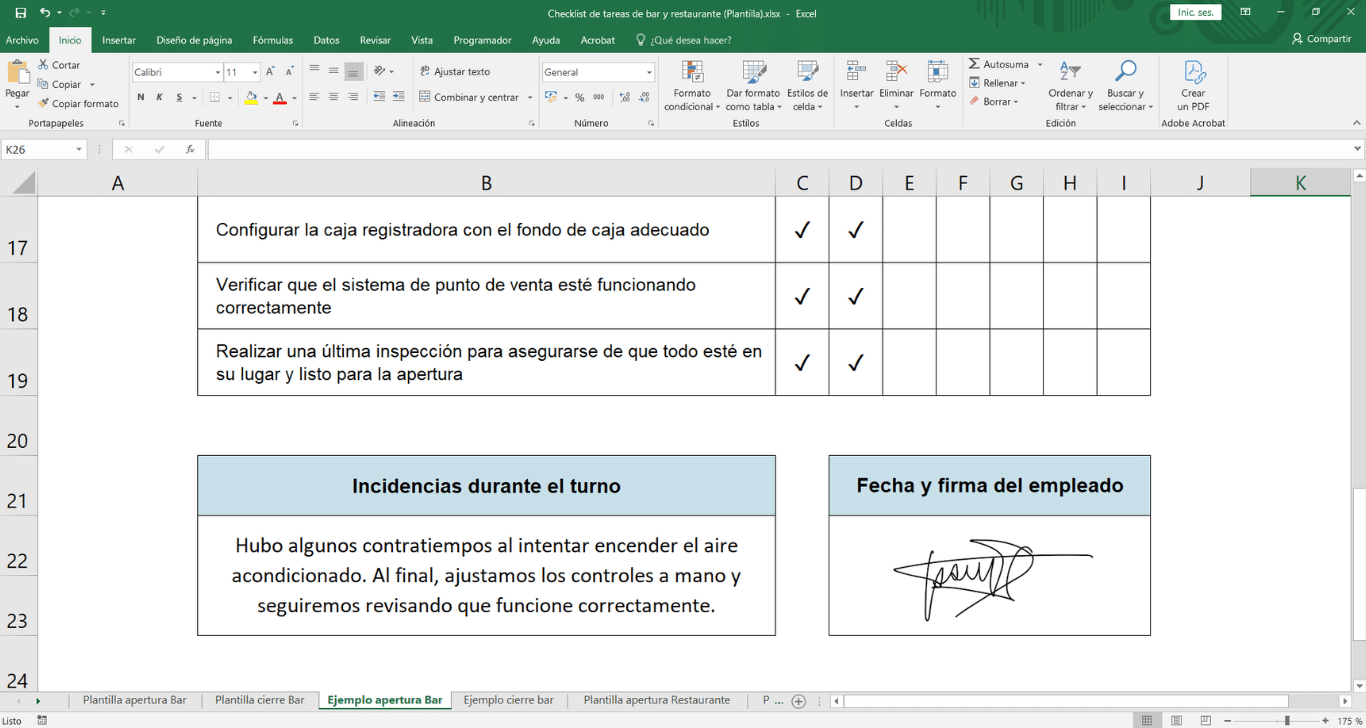Click the Insert Function fx icon
Viewport: 1366px width, 728px height.
tap(190, 149)
